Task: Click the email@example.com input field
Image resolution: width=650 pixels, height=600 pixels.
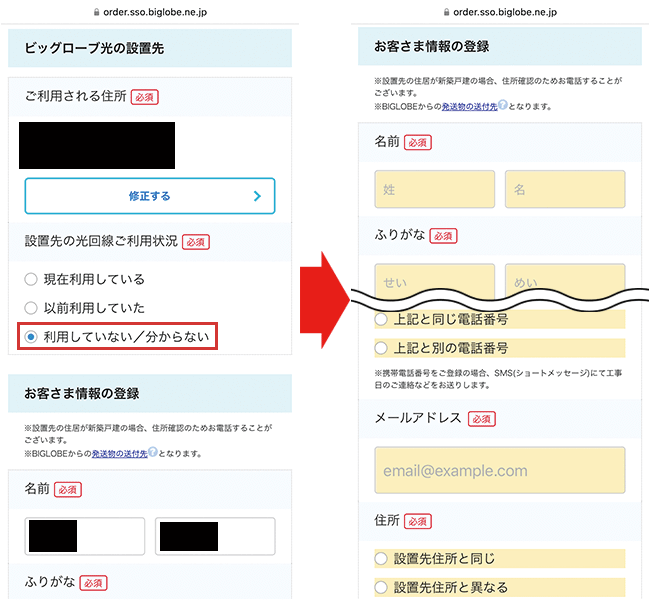Action: click(500, 470)
